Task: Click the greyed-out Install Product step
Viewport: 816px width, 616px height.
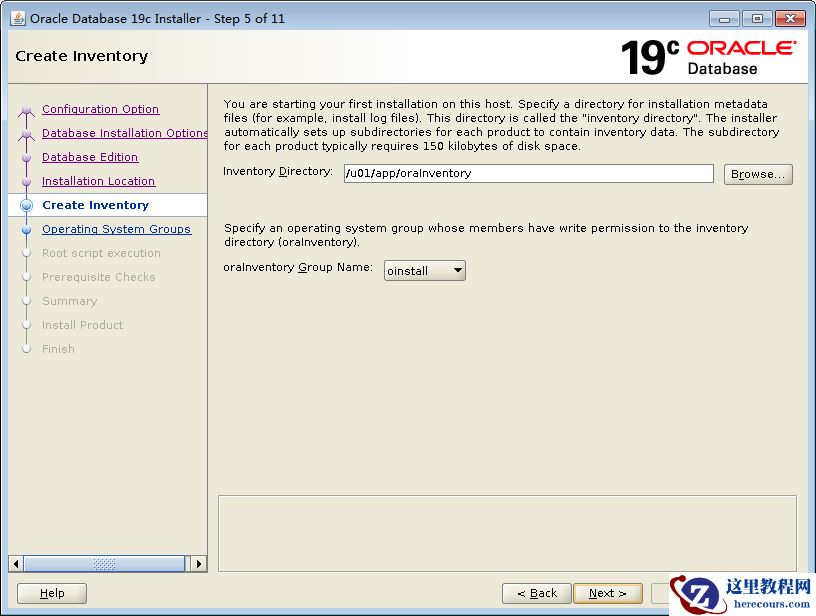Action: click(82, 325)
